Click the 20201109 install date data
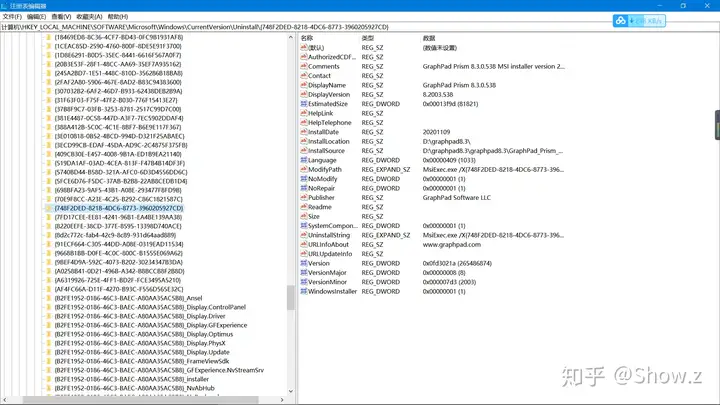720x405 pixels. [x=436, y=132]
